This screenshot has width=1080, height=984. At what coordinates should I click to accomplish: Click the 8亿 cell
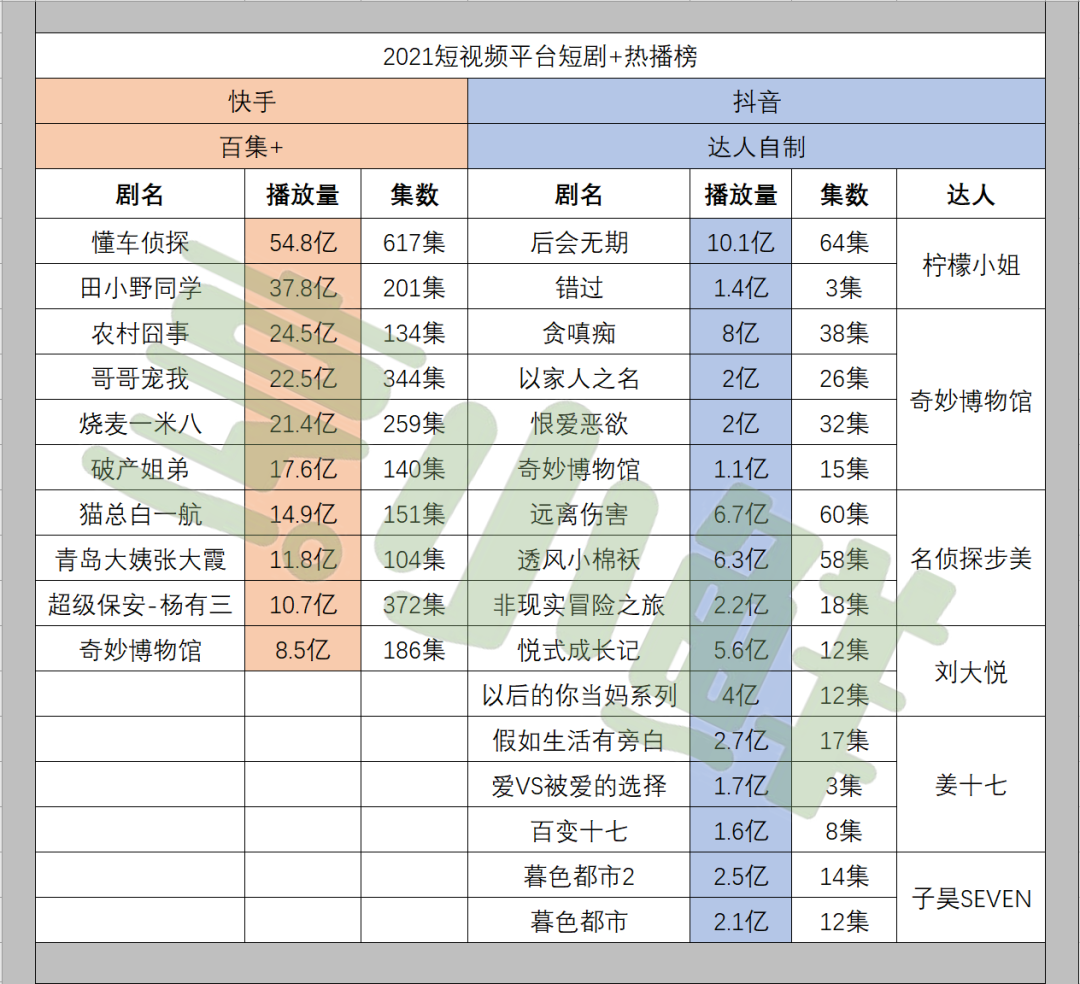click(740, 333)
